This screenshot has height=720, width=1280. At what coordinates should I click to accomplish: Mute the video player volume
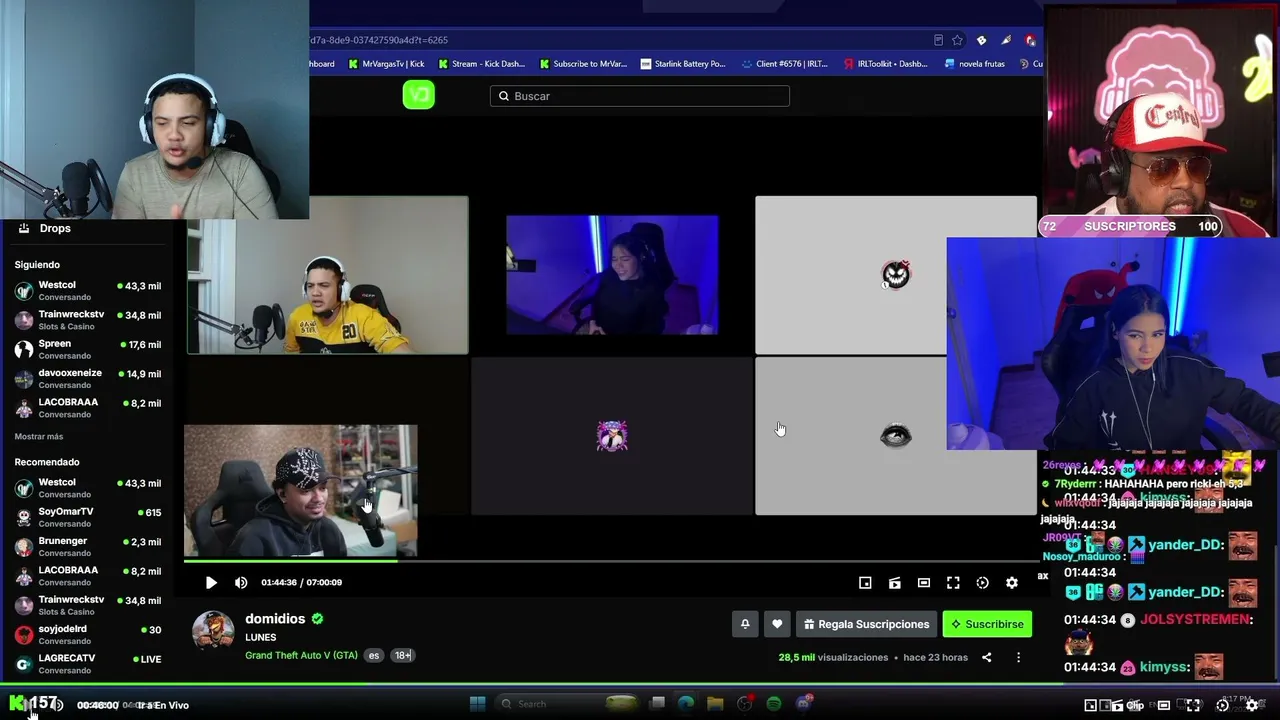click(241, 583)
